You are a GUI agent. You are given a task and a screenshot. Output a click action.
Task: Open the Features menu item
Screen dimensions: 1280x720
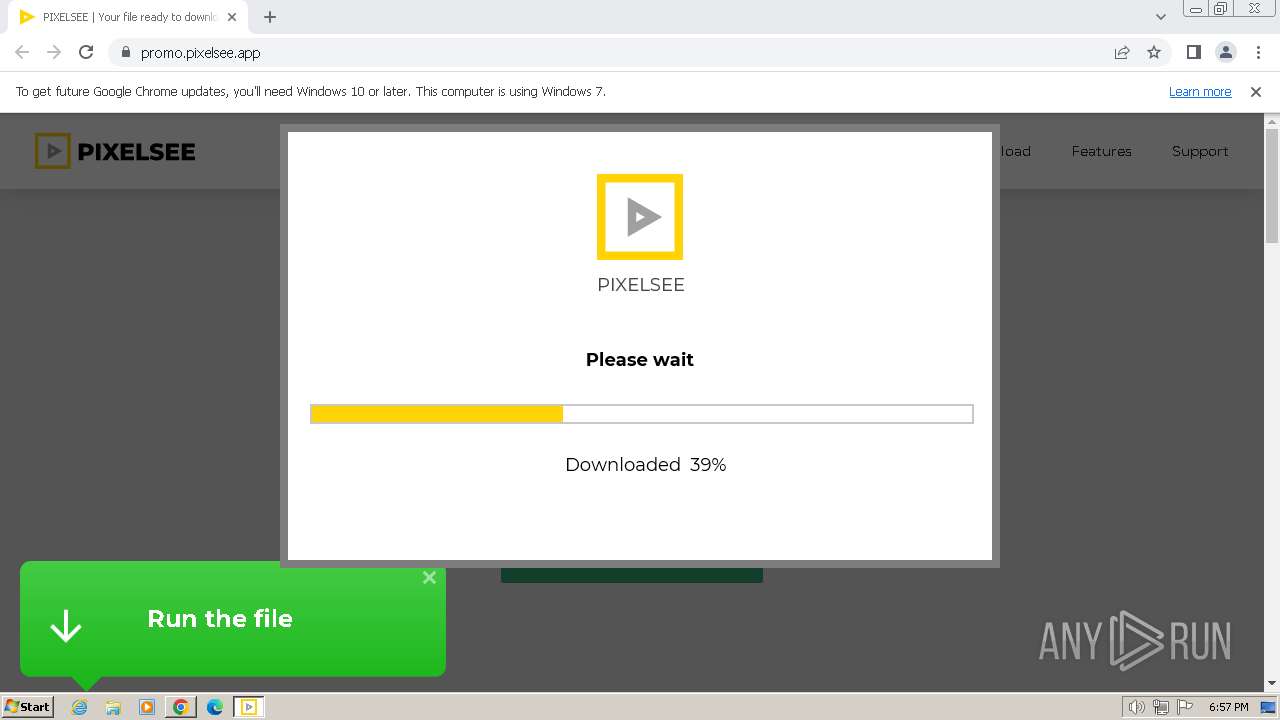1101,151
